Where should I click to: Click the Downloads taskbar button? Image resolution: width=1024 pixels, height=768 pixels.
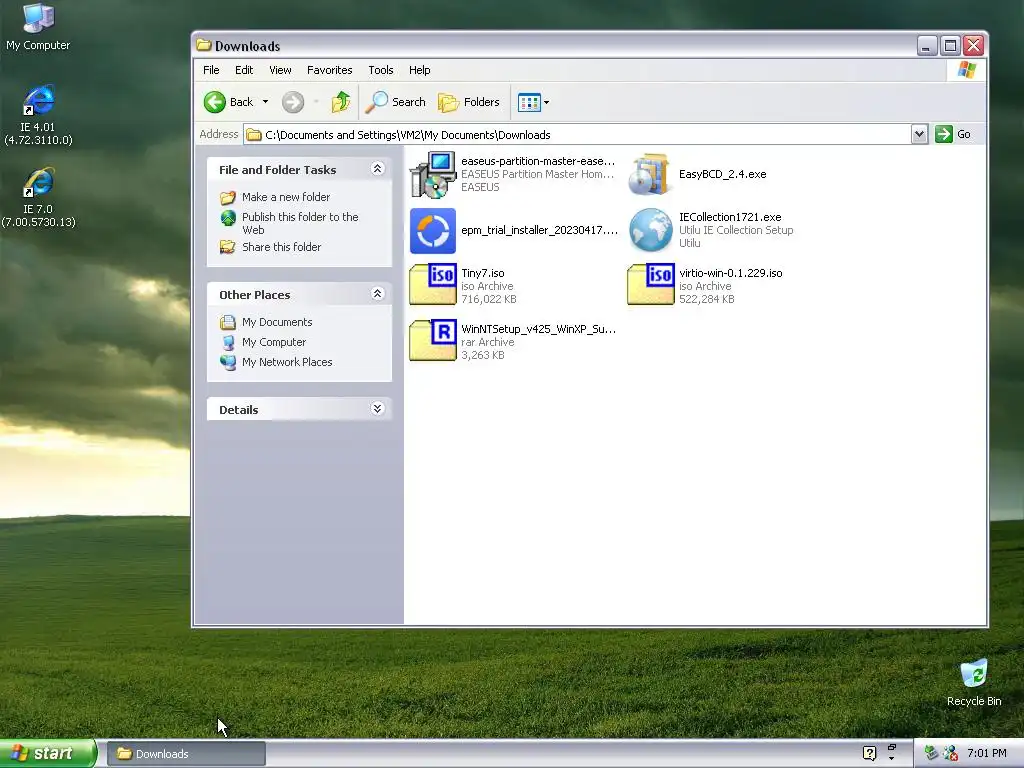pos(185,754)
